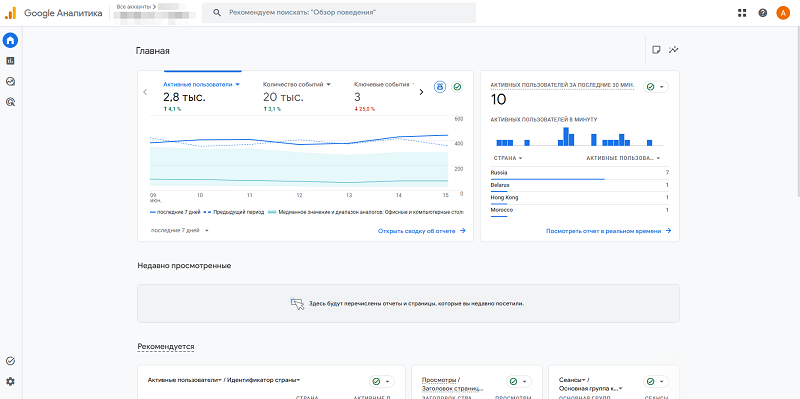The height and width of the screenshot is (399, 800).
Task: Click the realtime active users count 10
Action: (x=498, y=100)
